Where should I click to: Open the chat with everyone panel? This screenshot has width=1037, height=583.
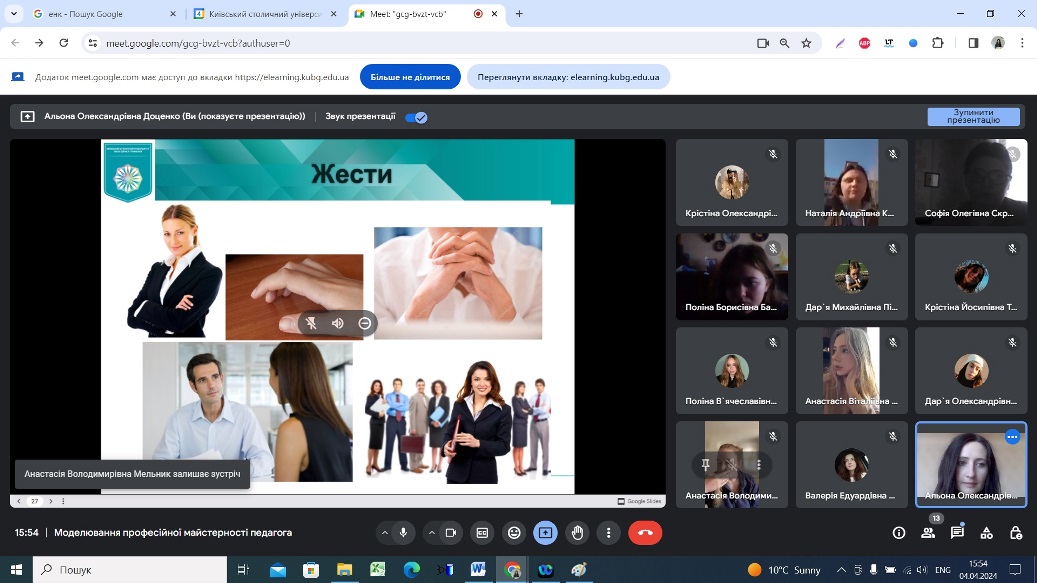957,533
